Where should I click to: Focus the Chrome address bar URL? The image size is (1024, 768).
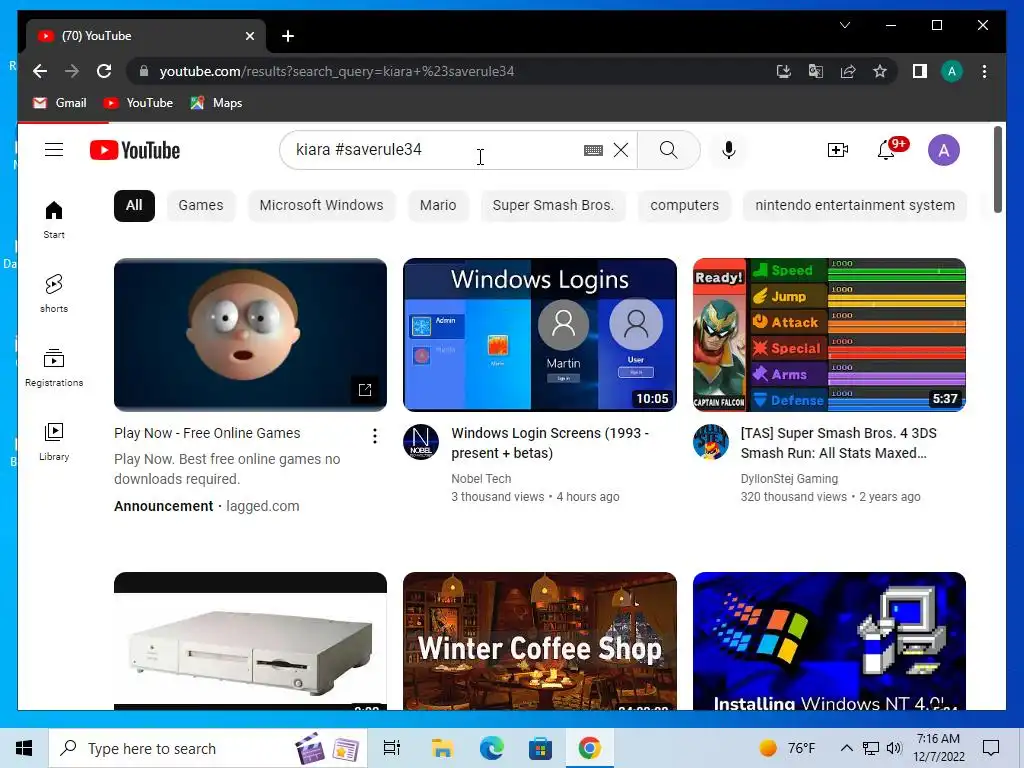point(336,71)
